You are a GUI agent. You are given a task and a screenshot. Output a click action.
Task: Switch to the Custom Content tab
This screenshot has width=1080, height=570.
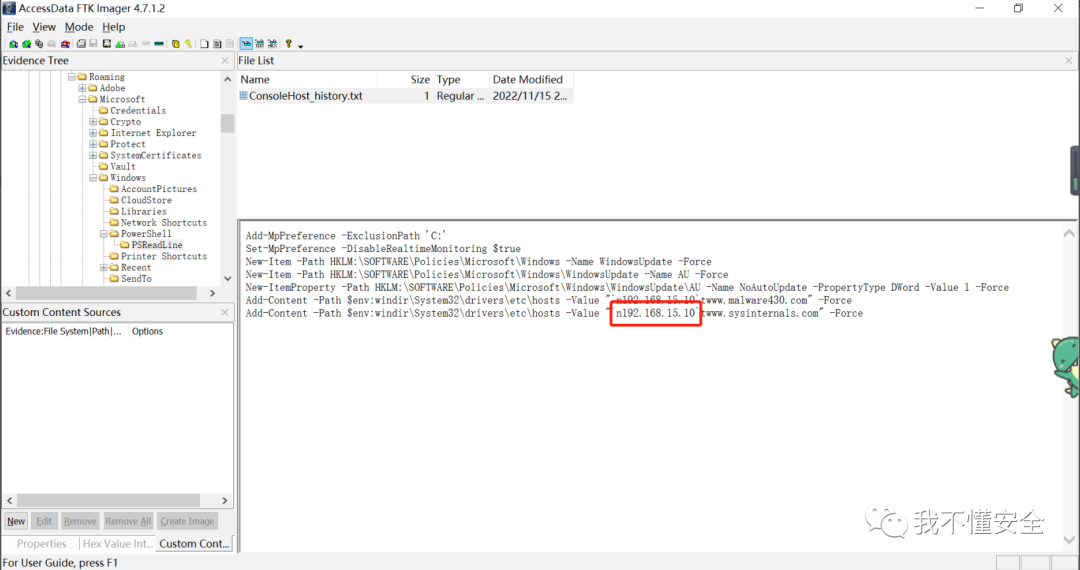(194, 544)
